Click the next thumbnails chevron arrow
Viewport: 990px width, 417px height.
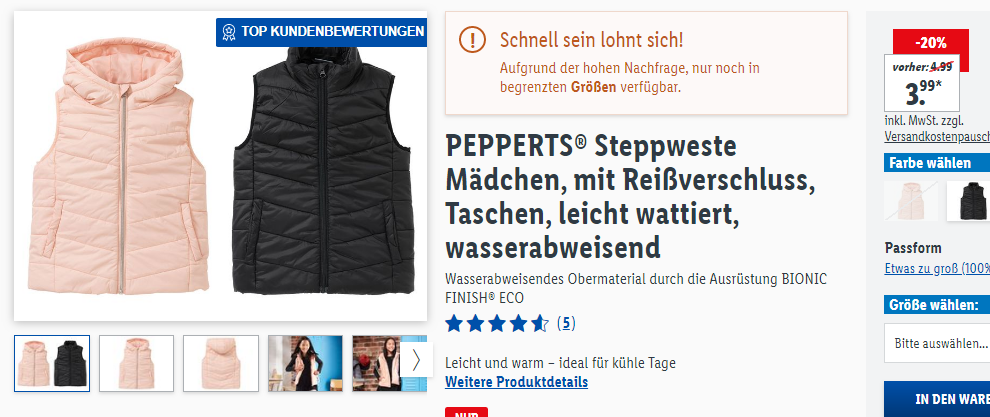point(416,360)
